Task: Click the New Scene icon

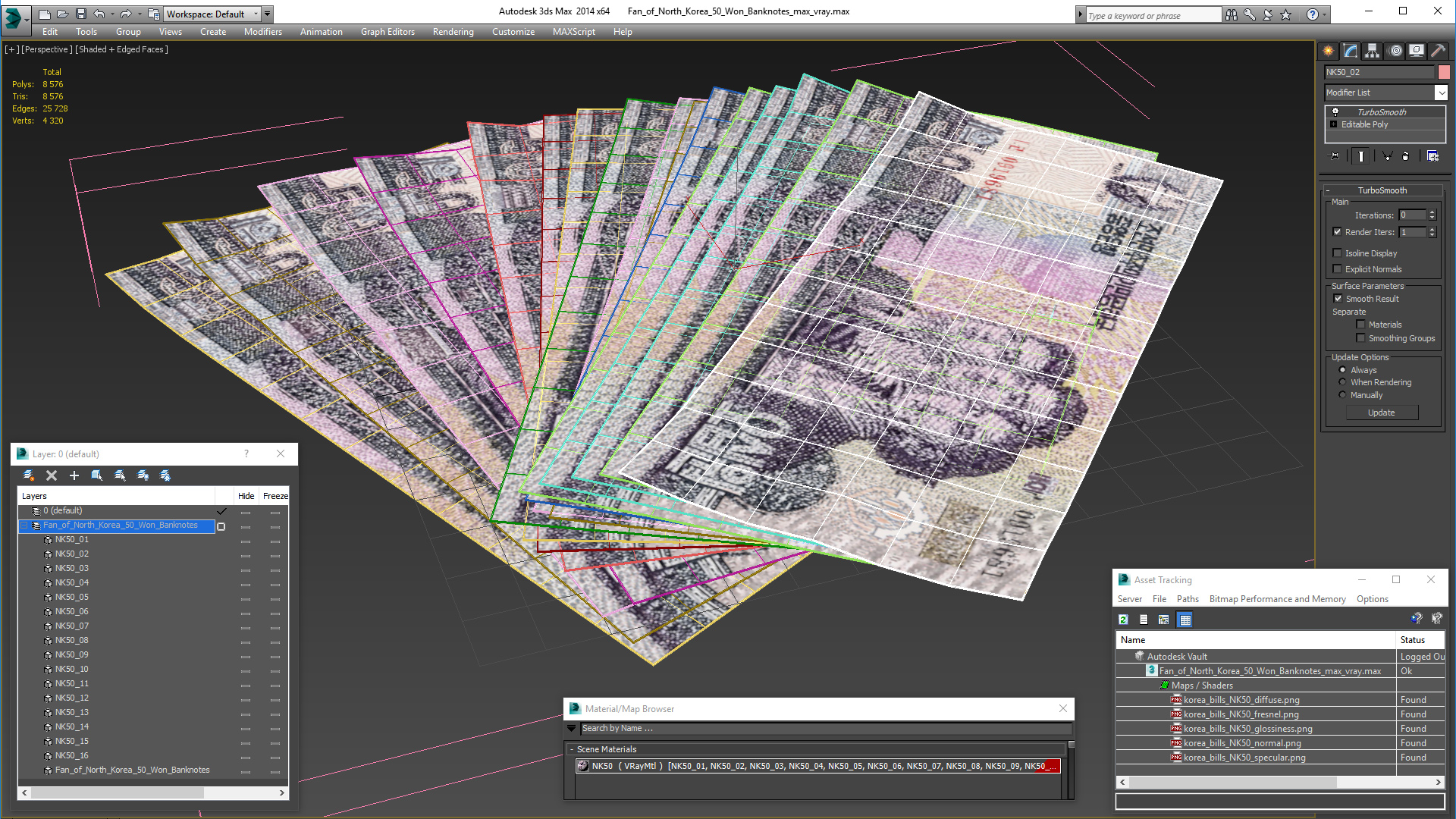Action: [x=45, y=14]
